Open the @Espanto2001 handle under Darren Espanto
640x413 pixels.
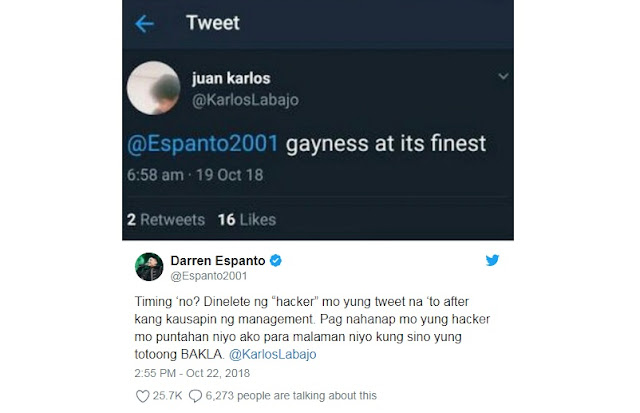pyautogui.click(x=209, y=276)
